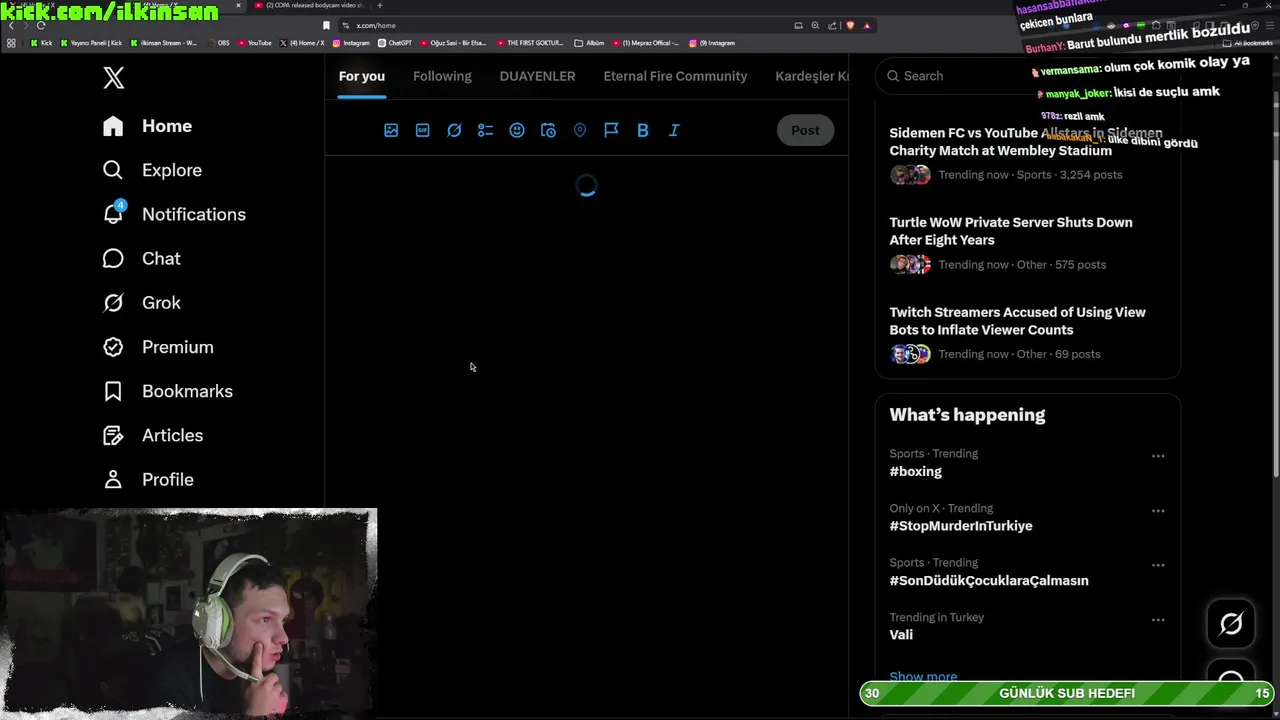Select the Kardeşler tab in timeline header
Image resolution: width=1280 pixels, height=720 pixels.
click(x=811, y=76)
